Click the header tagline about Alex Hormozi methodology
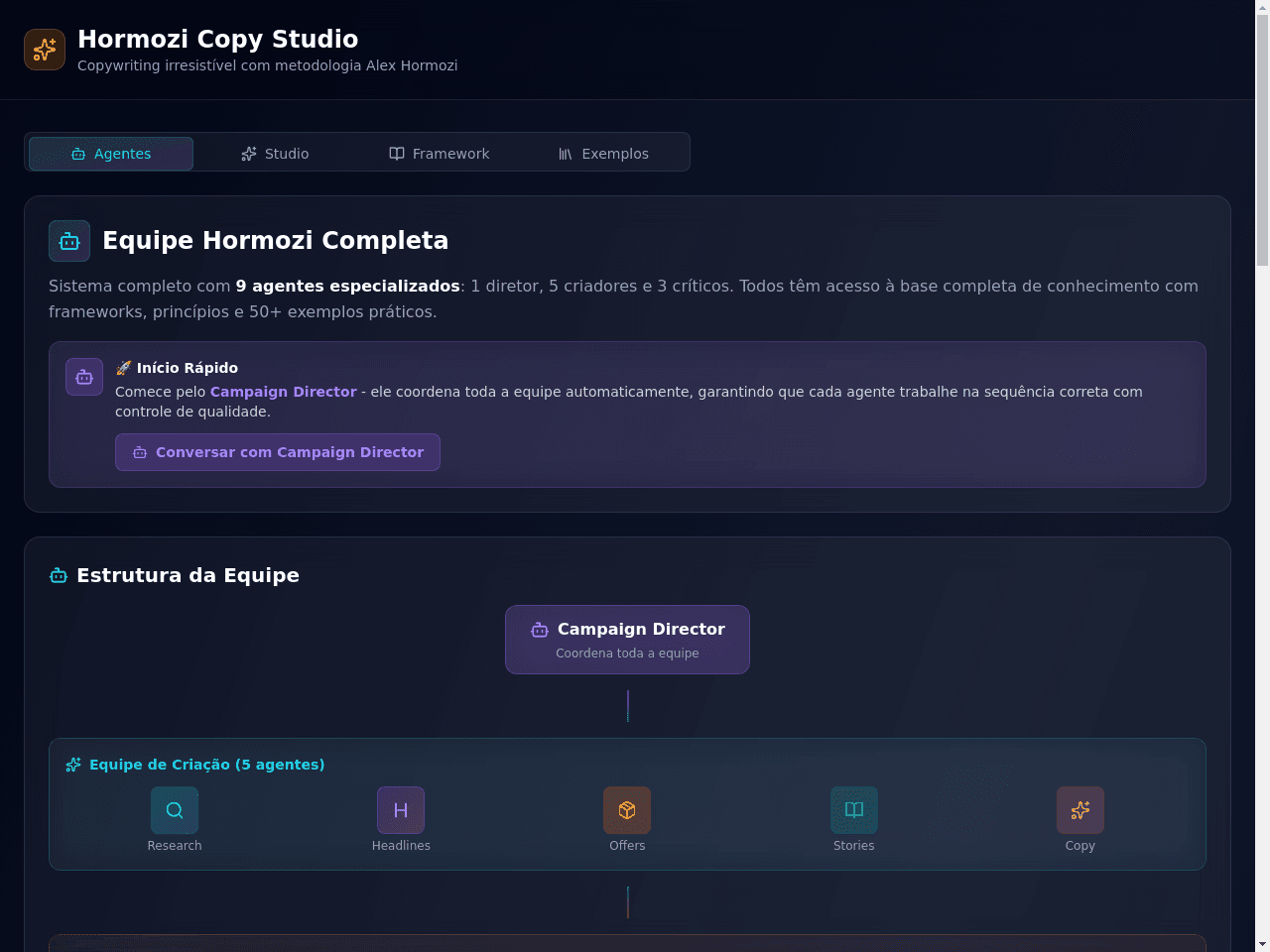 click(268, 65)
